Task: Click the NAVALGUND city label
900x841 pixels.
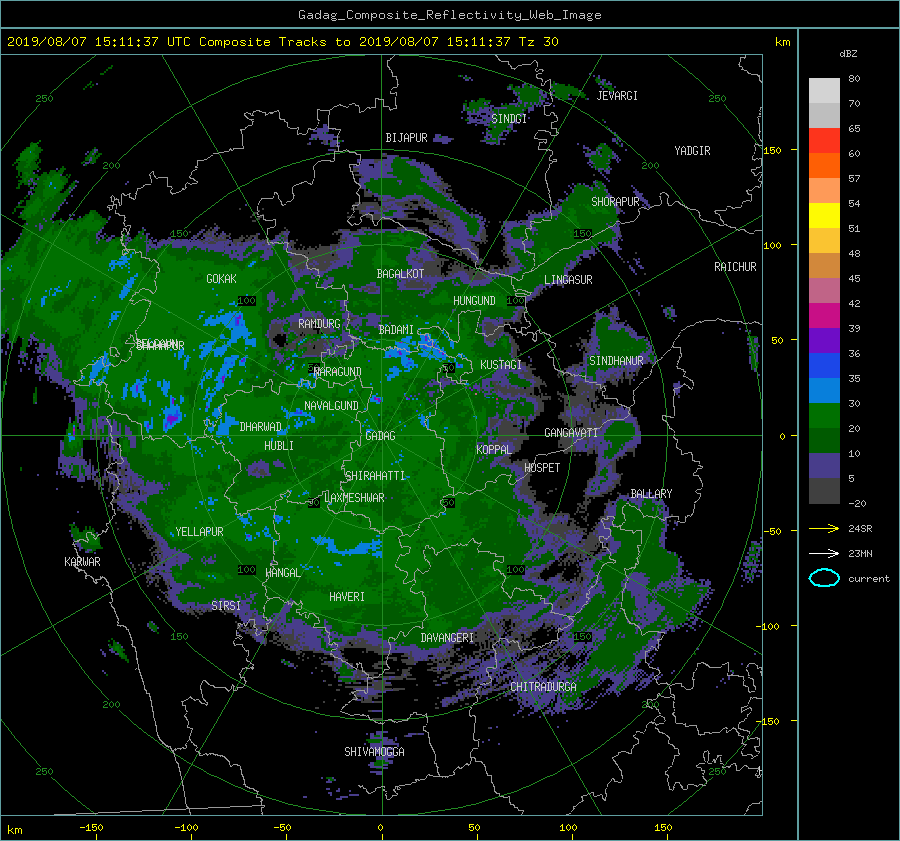Action: pos(331,405)
